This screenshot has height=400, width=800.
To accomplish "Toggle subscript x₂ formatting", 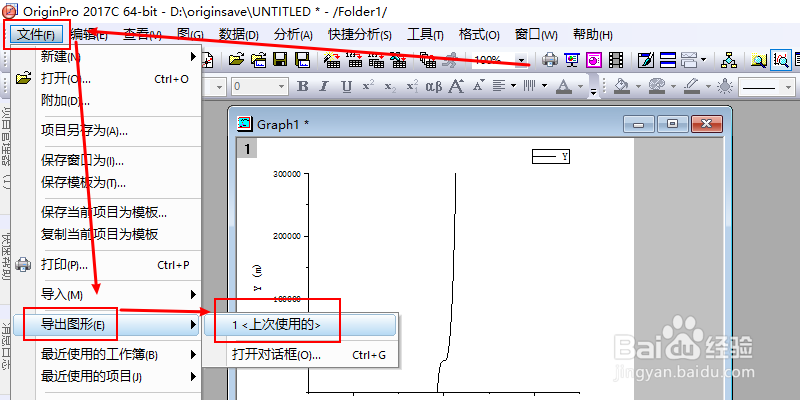I will [x=390, y=86].
